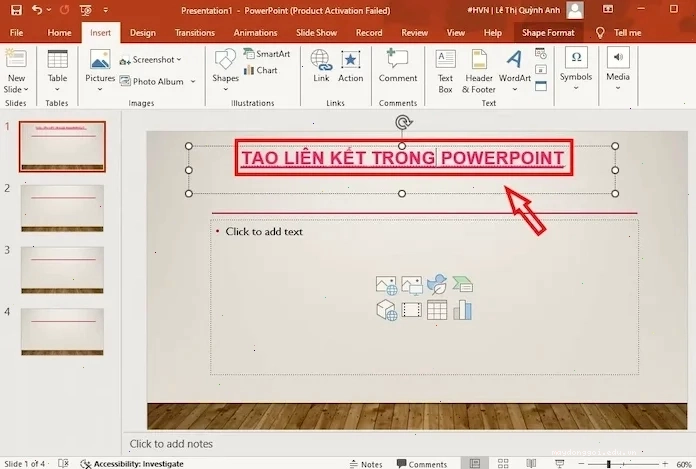Insert Date & Time icon
The width and height of the screenshot is (696, 469).
[x=541, y=54]
